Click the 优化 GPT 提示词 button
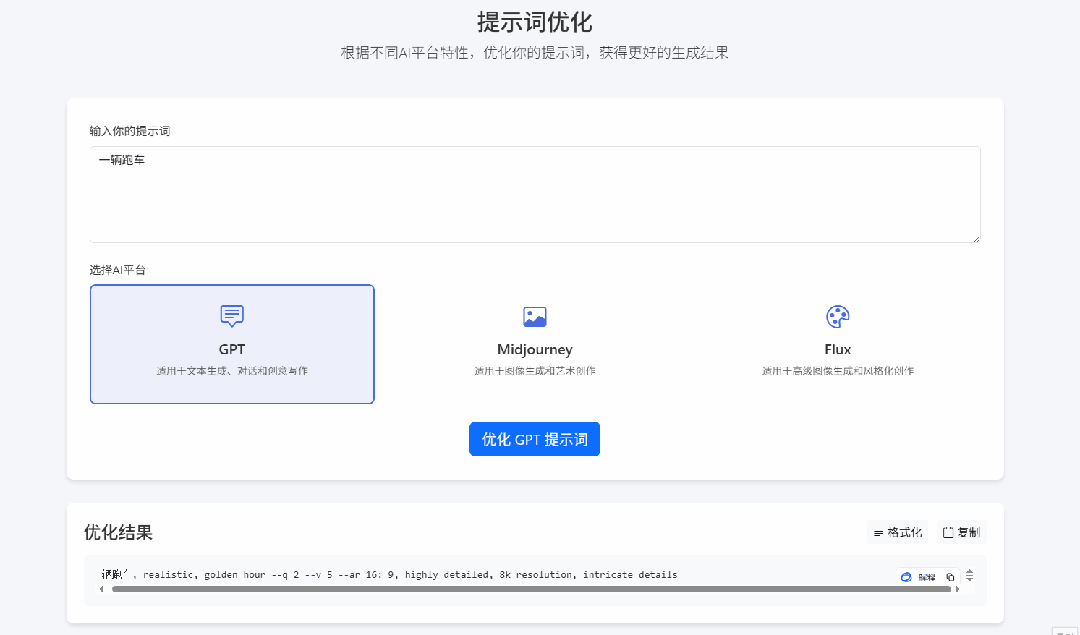 click(x=534, y=439)
